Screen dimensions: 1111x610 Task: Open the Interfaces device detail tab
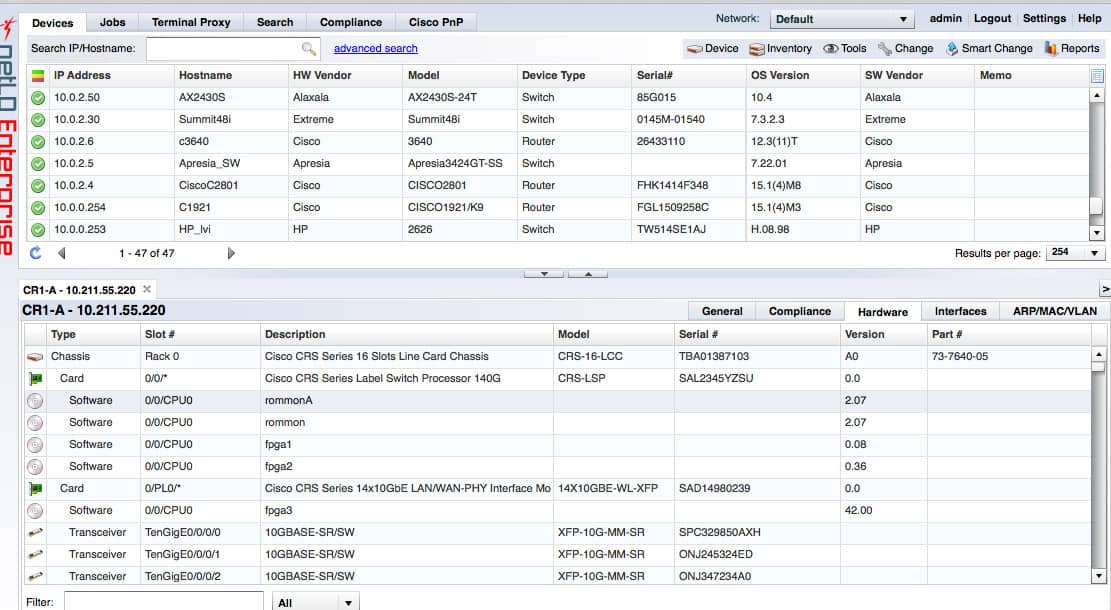click(960, 311)
